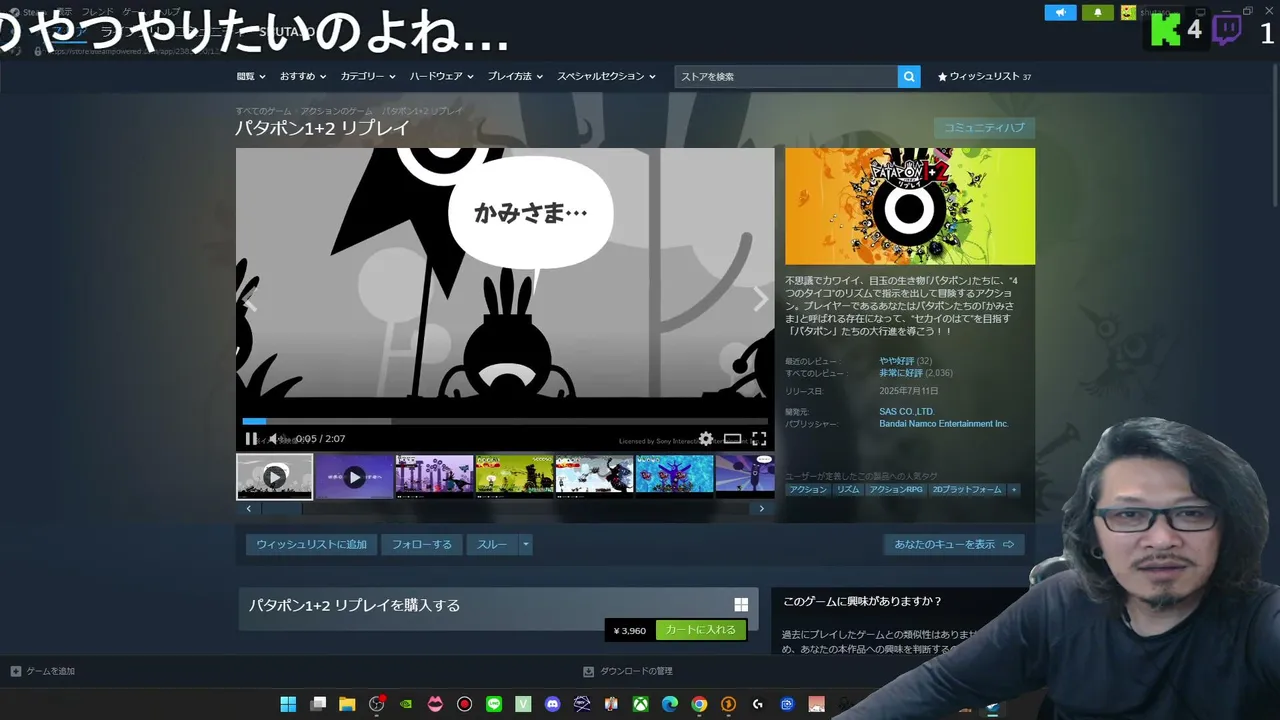Show previous media with left arrow on video
This screenshot has height=720, width=1280.
point(250,299)
